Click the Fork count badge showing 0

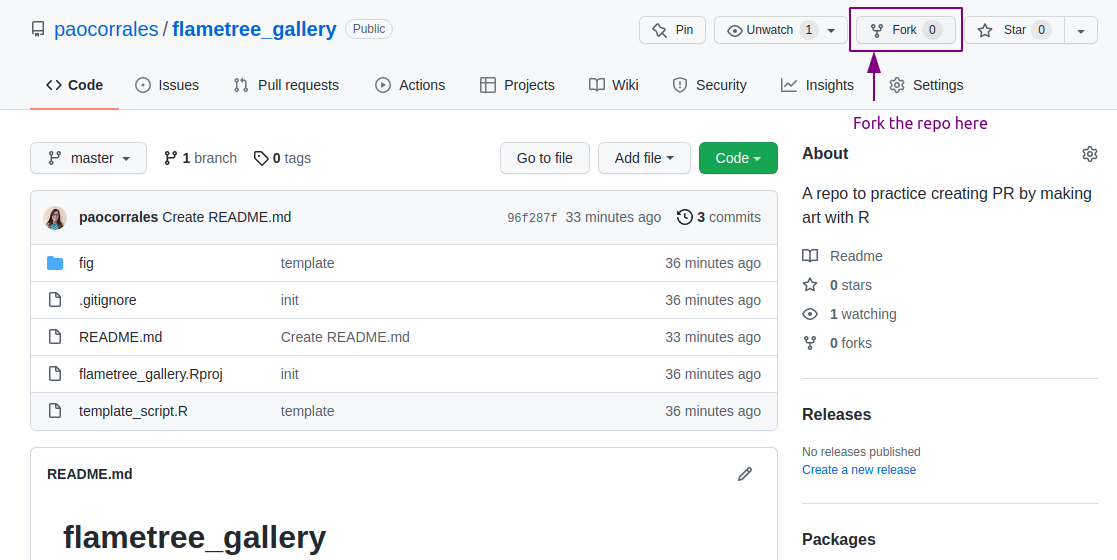[x=932, y=30]
